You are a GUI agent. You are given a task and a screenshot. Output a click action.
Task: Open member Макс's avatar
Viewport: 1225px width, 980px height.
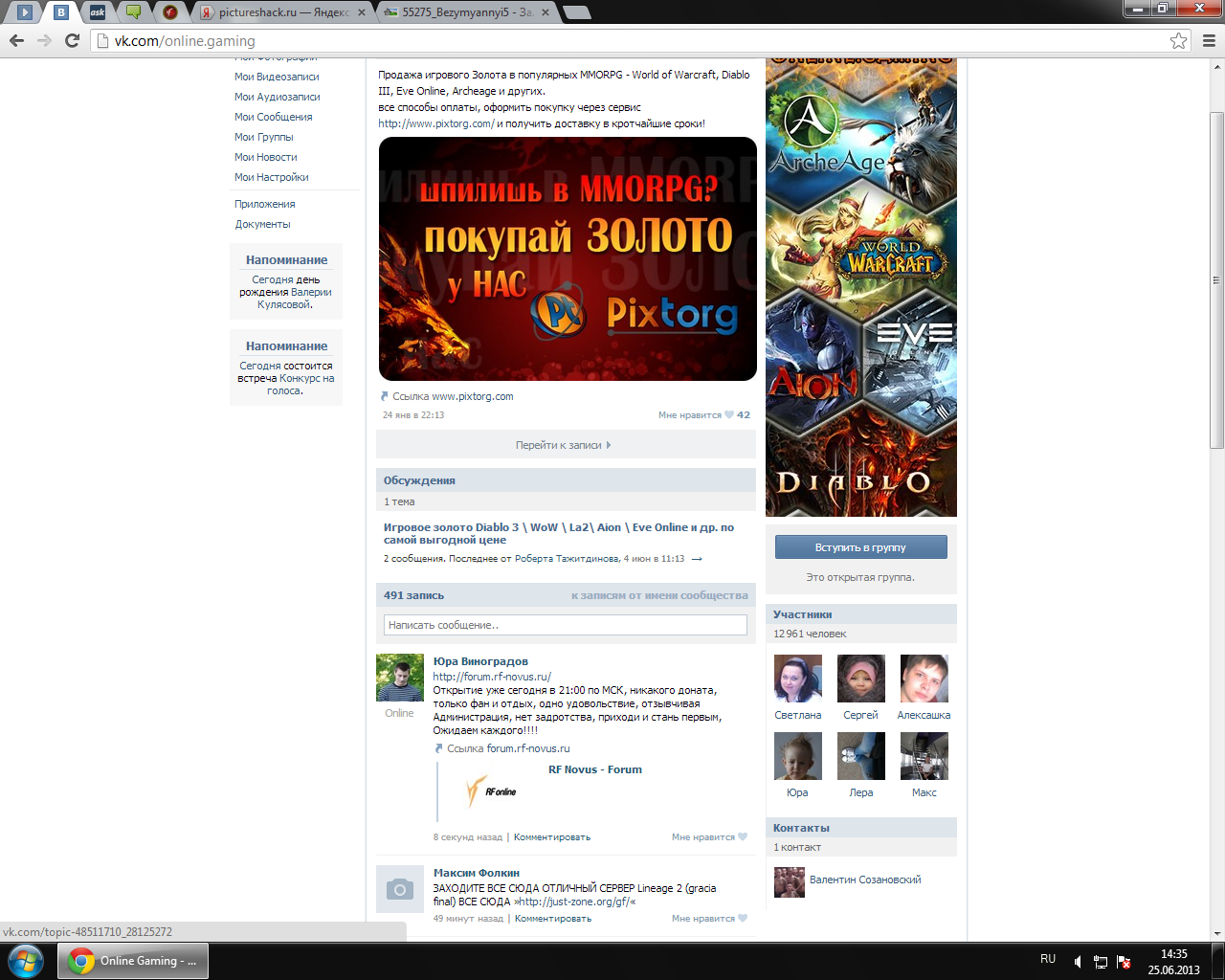tap(924, 756)
